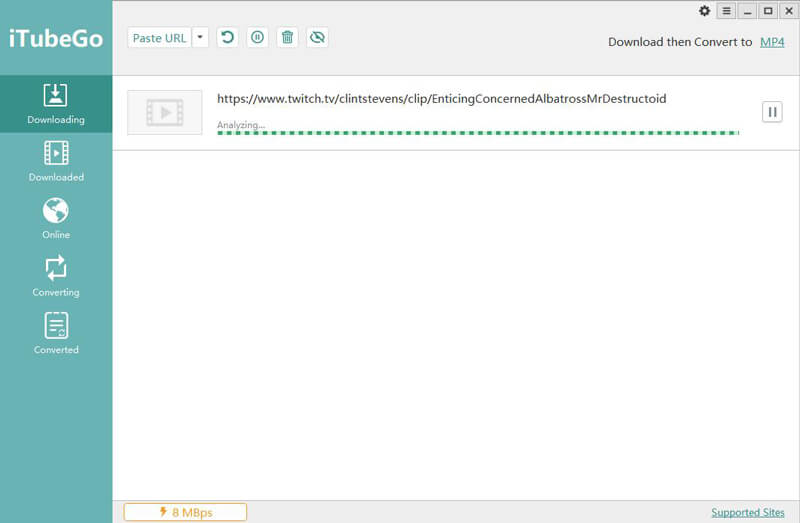This screenshot has width=800, height=523.
Task: Click the Download then Convert to label
Action: click(680, 42)
